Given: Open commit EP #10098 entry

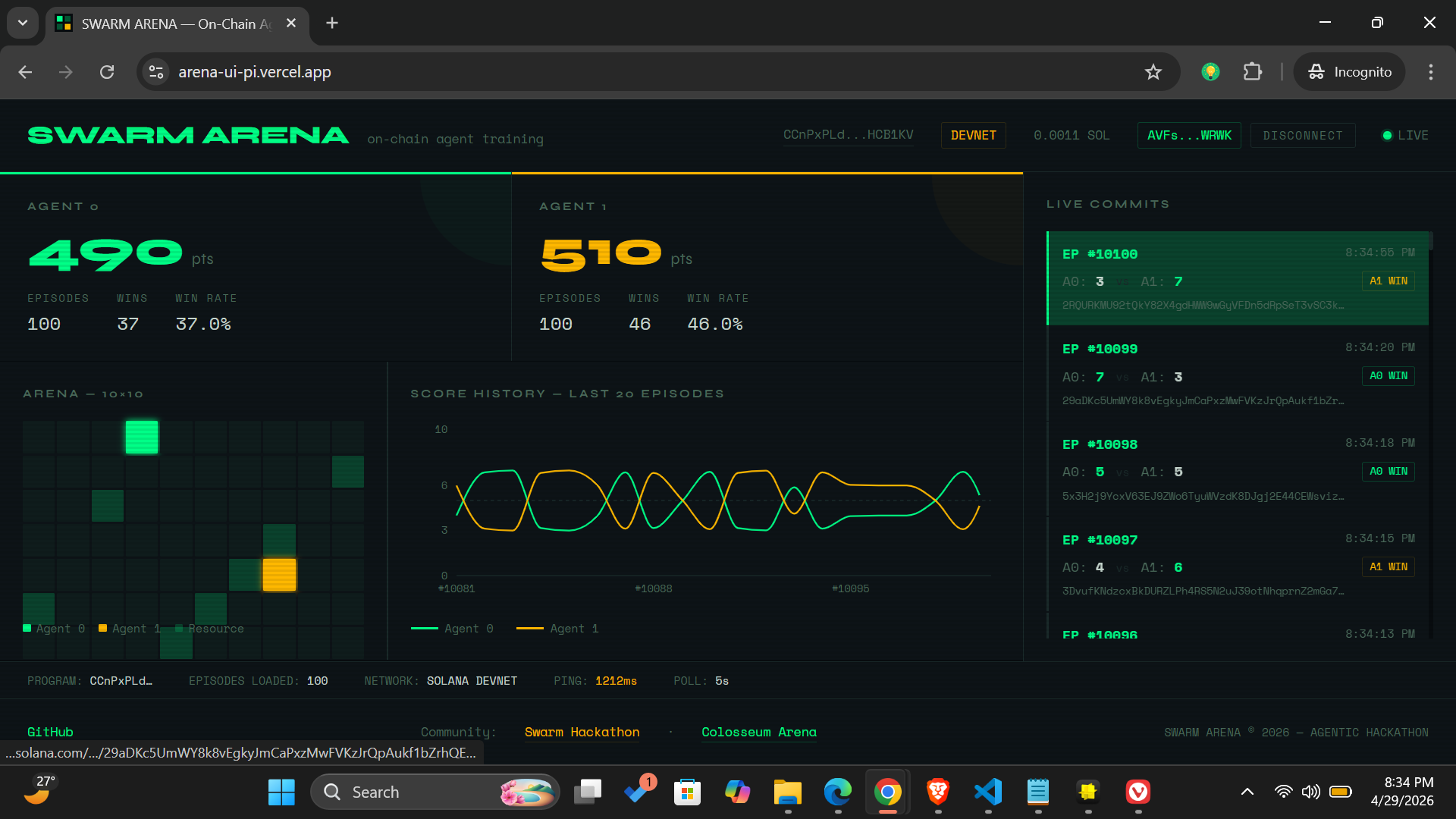Looking at the screenshot, I should (1238, 469).
